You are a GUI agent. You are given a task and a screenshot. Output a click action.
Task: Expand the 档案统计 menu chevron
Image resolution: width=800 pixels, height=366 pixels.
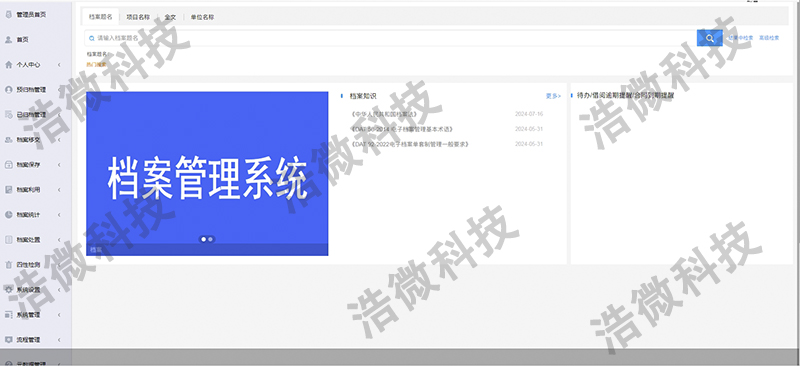pyautogui.click(x=59, y=215)
